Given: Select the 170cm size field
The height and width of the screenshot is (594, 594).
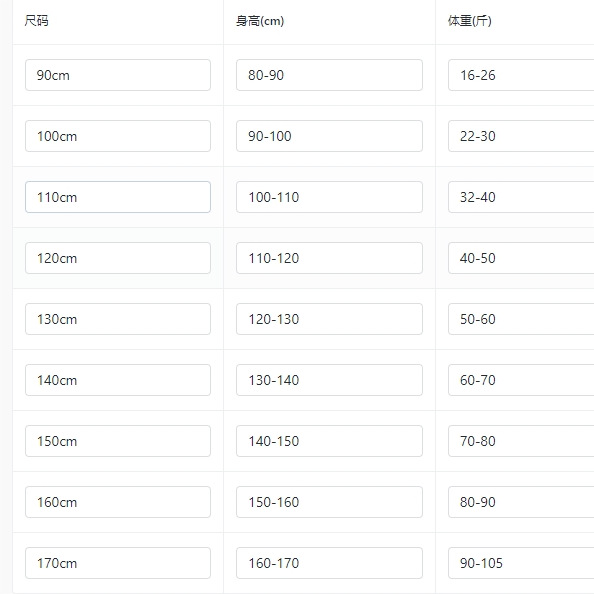Looking at the screenshot, I should [x=118, y=563].
